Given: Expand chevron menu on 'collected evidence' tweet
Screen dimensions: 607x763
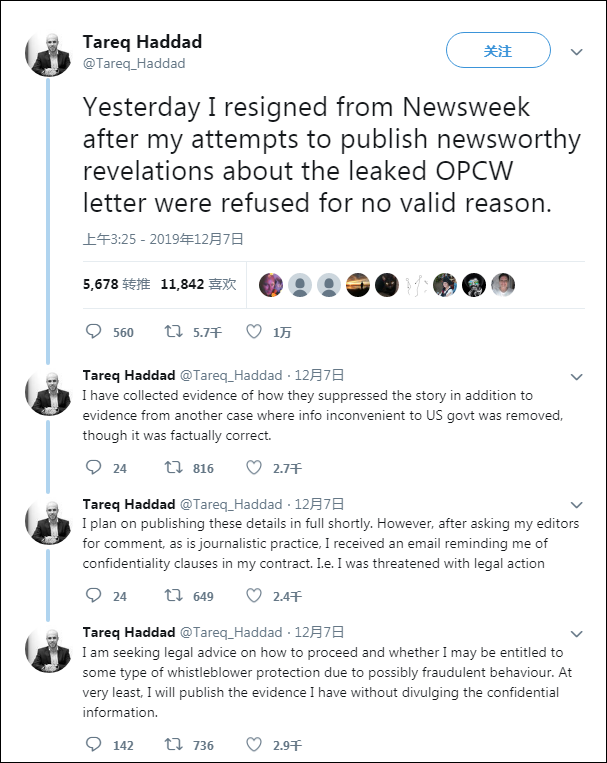Looking at the screenshot, I should [x=577, y=377].
